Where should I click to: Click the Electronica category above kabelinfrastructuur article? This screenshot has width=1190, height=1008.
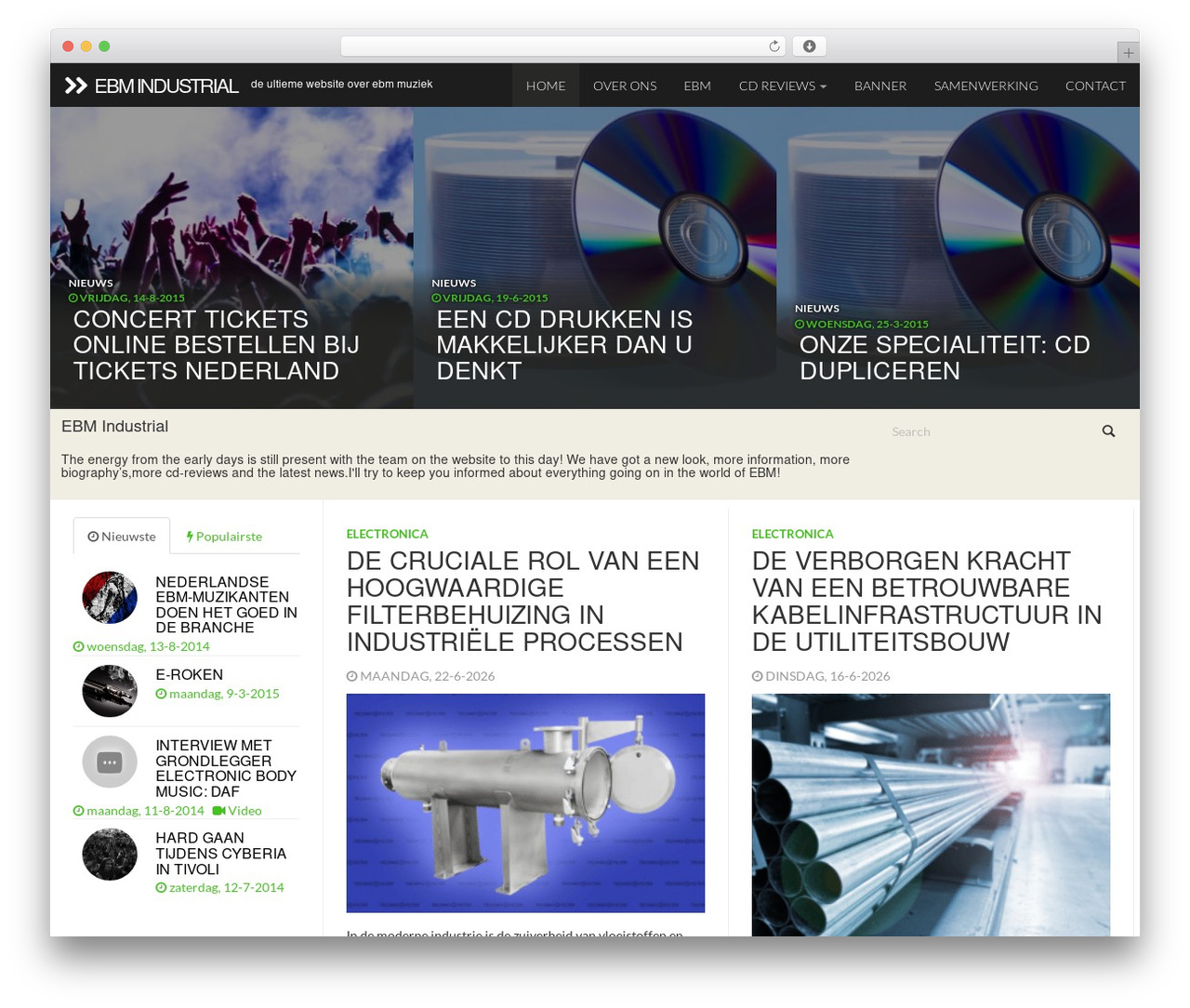[x=792, y=534]
